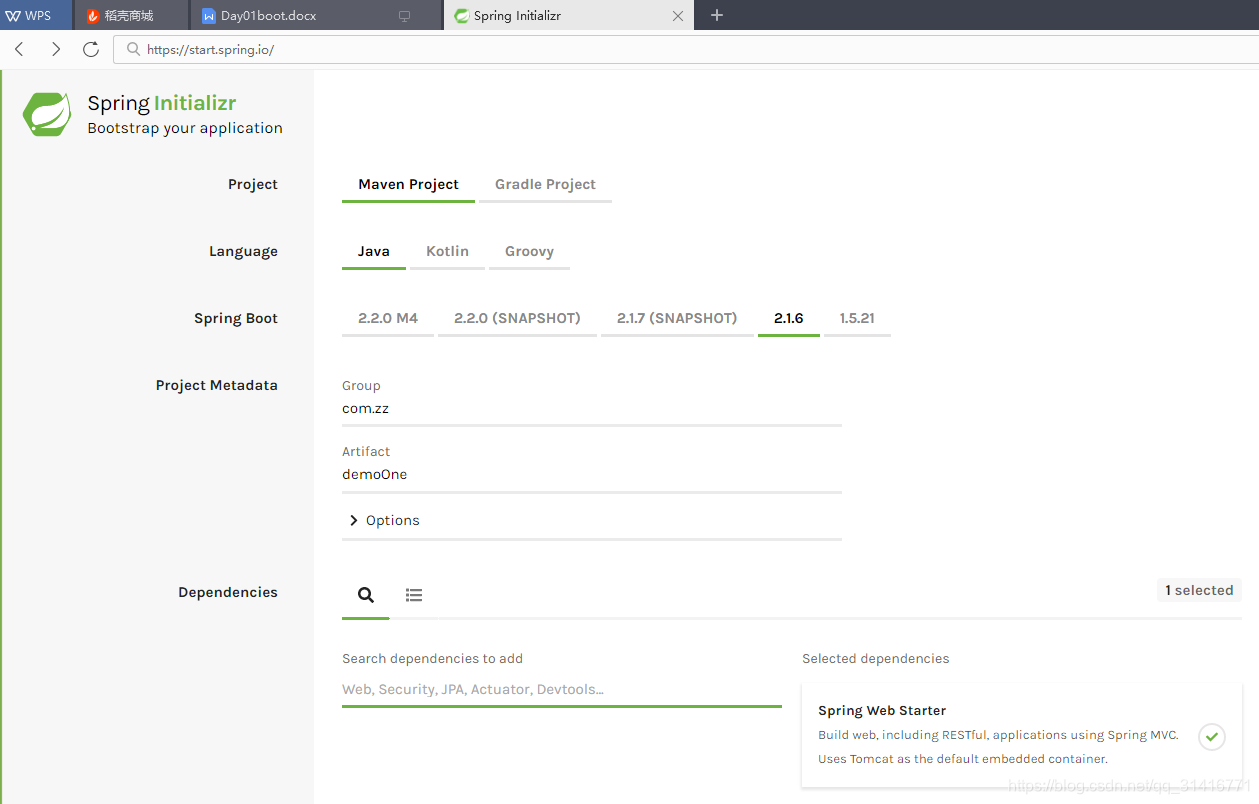1259x804 pixels.
Task: Select dependencies search magnifier tab
Action: [366, 595]
